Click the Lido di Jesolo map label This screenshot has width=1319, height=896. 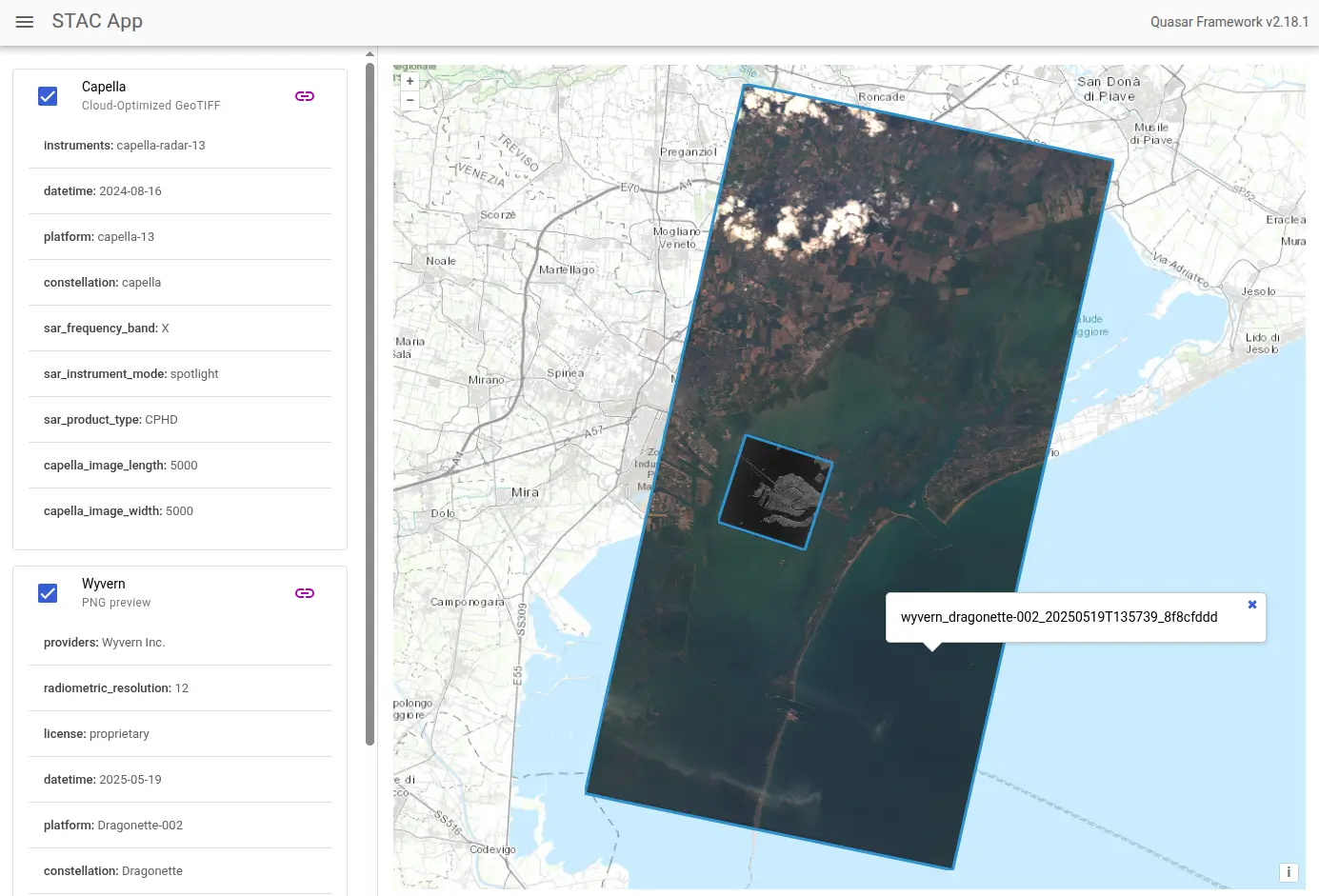pyautogui.click(x=1263, y=344)
